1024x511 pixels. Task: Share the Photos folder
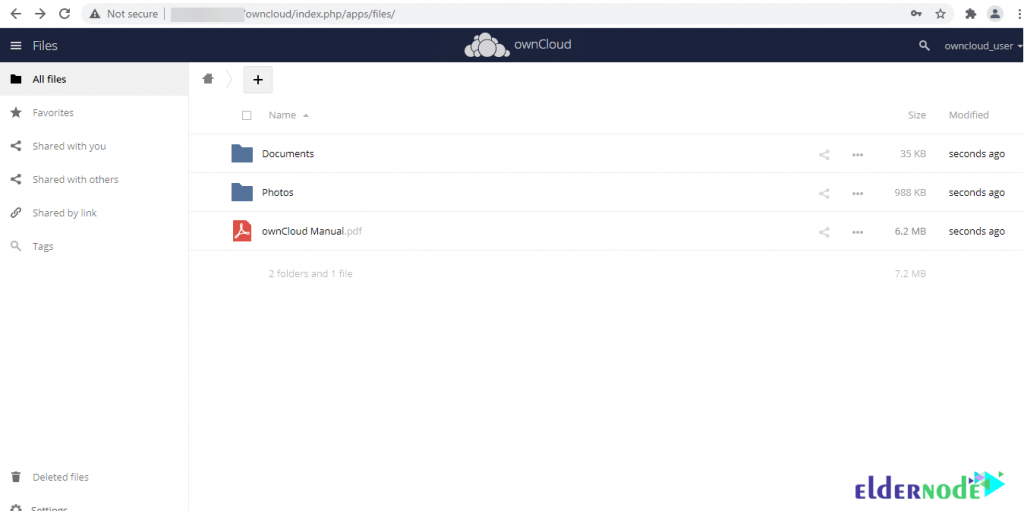[x=824, y=193]
